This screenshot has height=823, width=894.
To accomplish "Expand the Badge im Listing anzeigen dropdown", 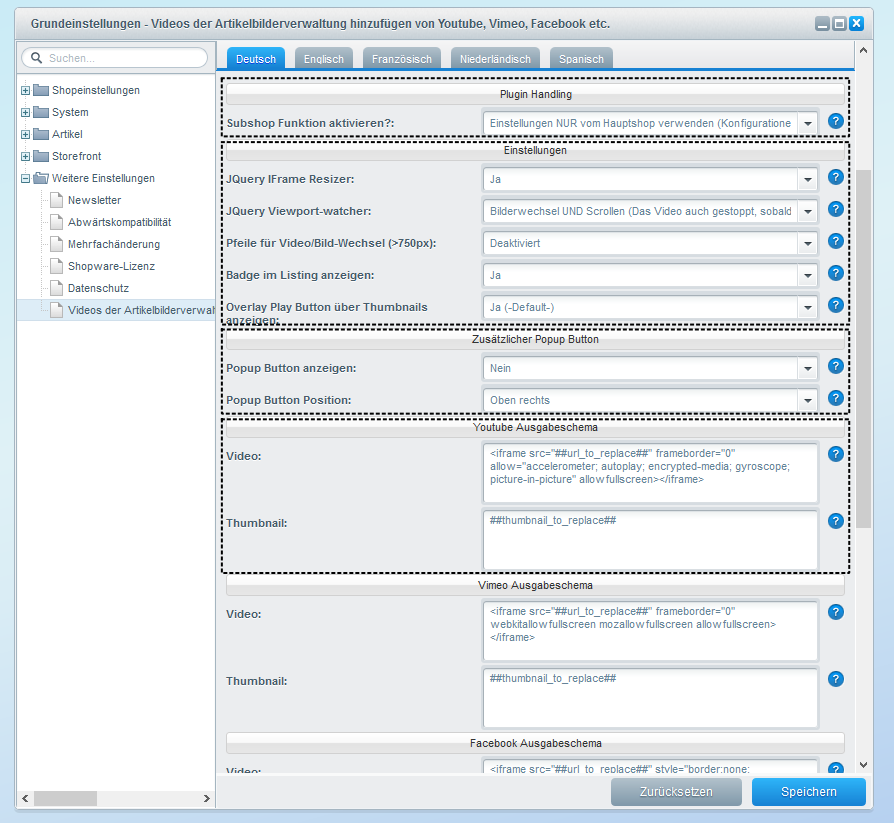I will click(808, 275).
